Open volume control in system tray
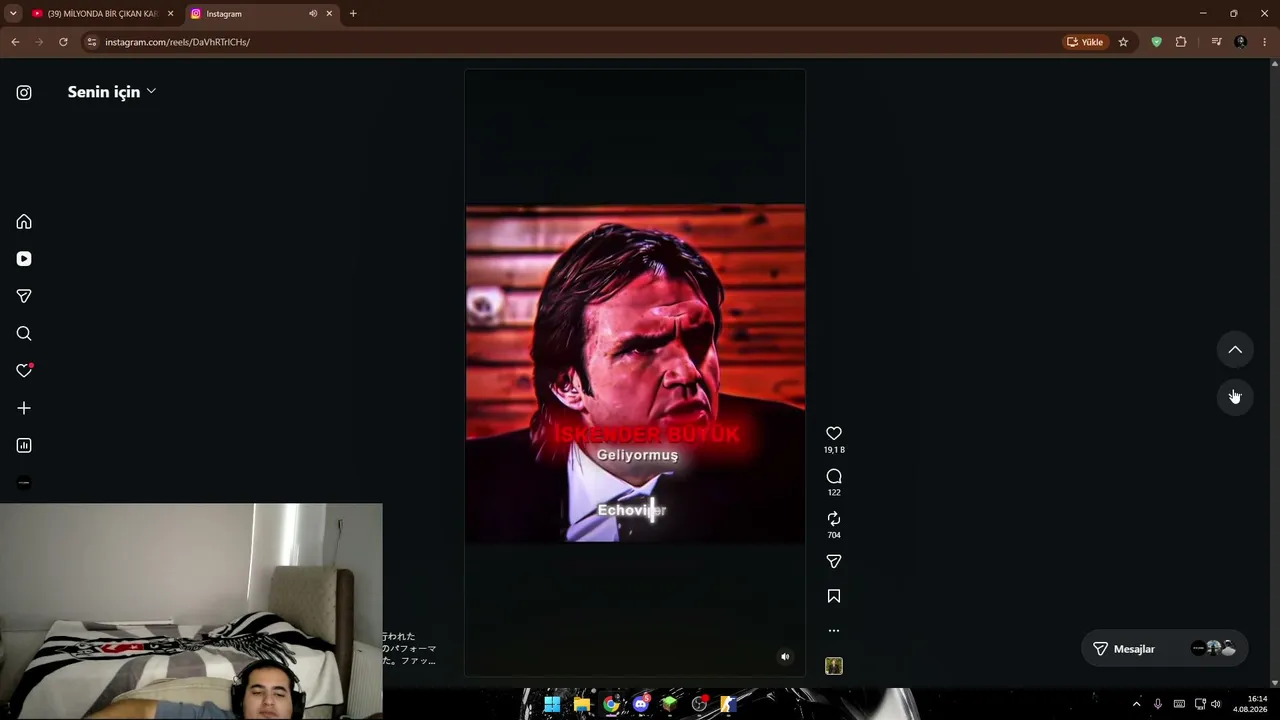The image size is (1280, 720). click(1216, 704)
